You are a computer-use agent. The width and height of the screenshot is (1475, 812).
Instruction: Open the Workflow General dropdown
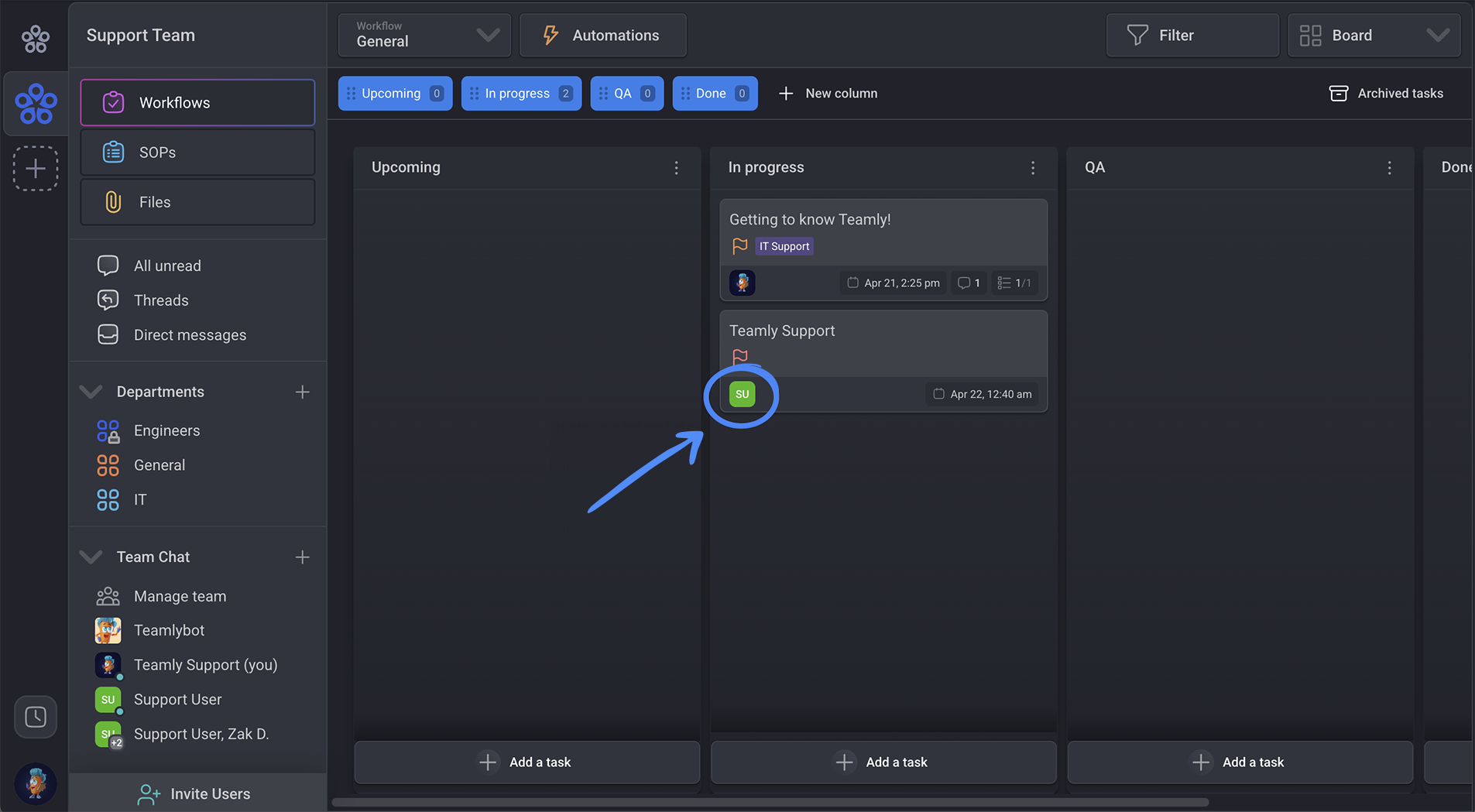point(424,35)
